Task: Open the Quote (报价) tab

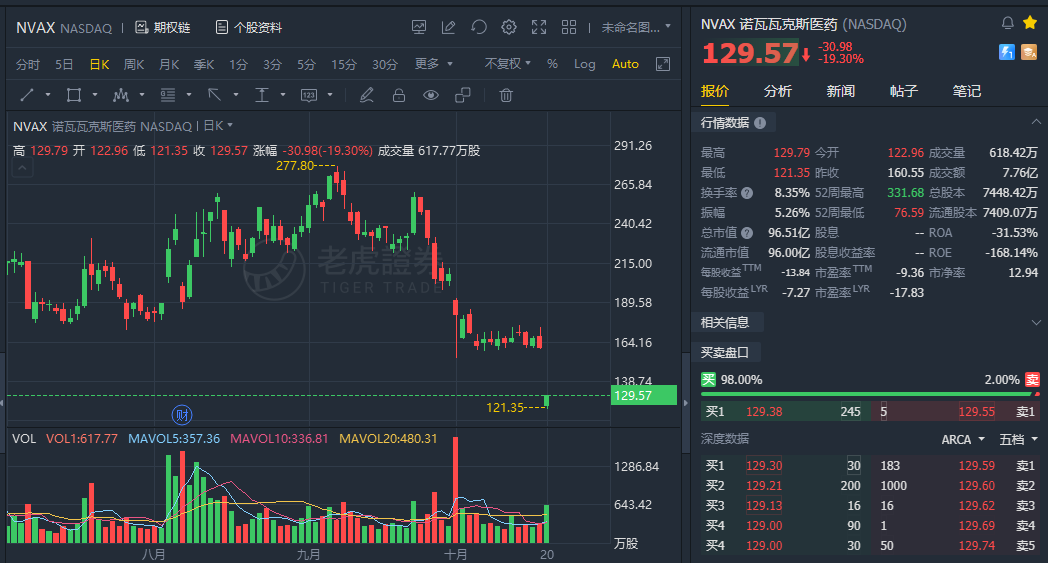Action: [714, 91]
